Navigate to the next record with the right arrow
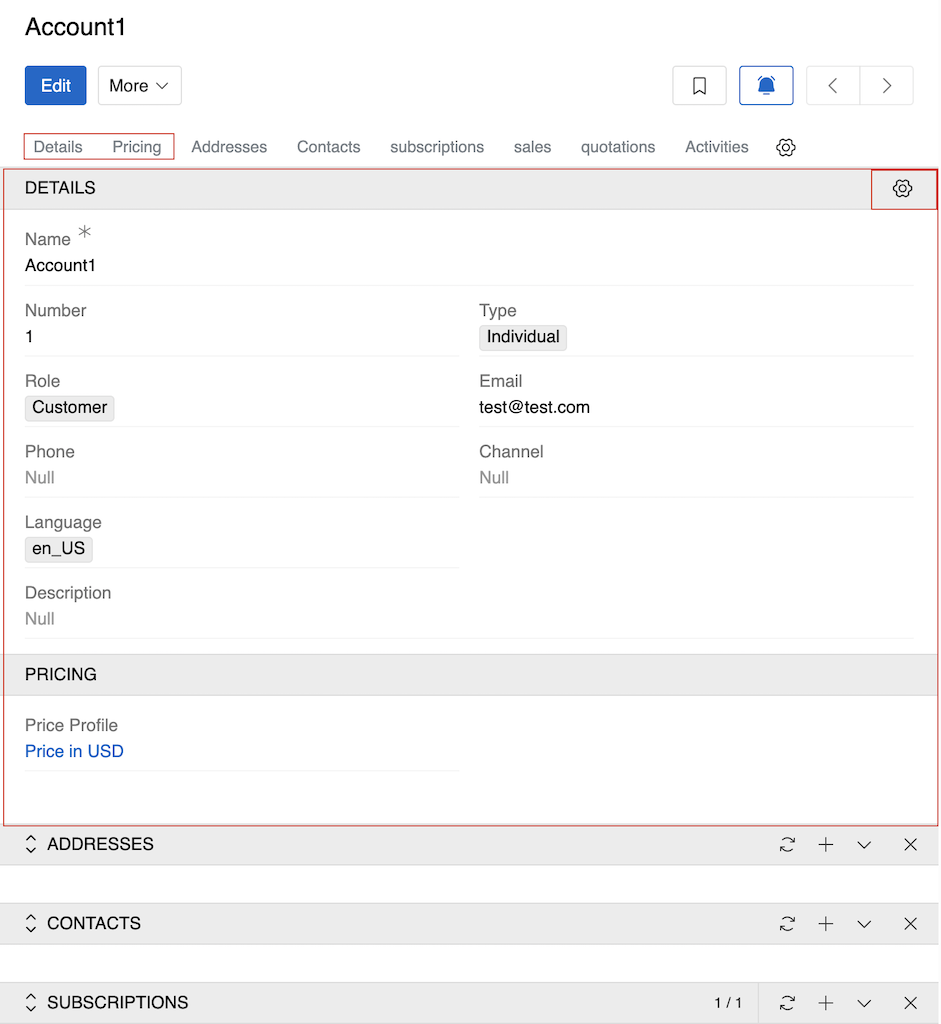941x1024 pixels. tap(886, 85)
